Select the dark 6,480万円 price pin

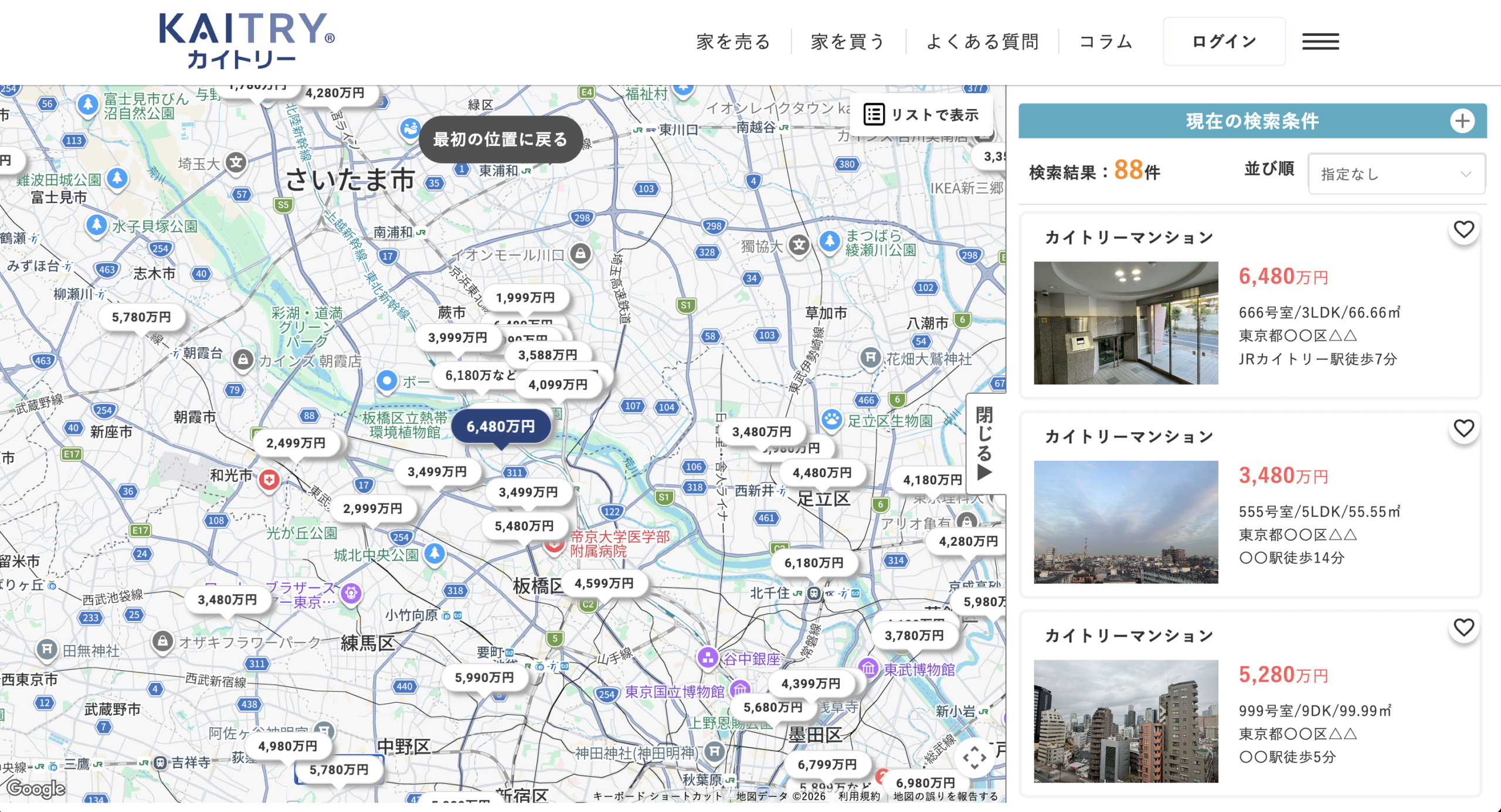[501, 426]
